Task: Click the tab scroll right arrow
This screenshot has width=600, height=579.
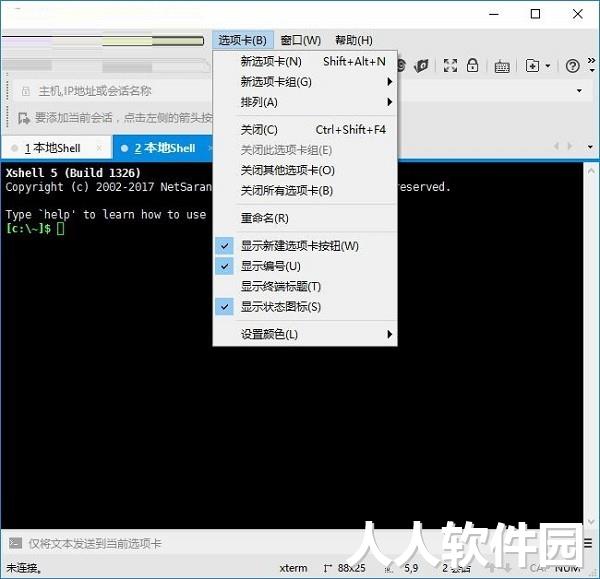Action: pyautogui.click(x=570, y=146)
